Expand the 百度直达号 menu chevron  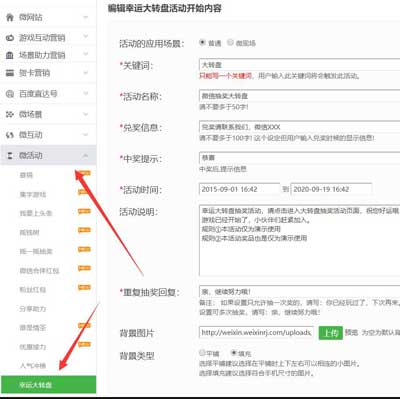coord(86,93)
